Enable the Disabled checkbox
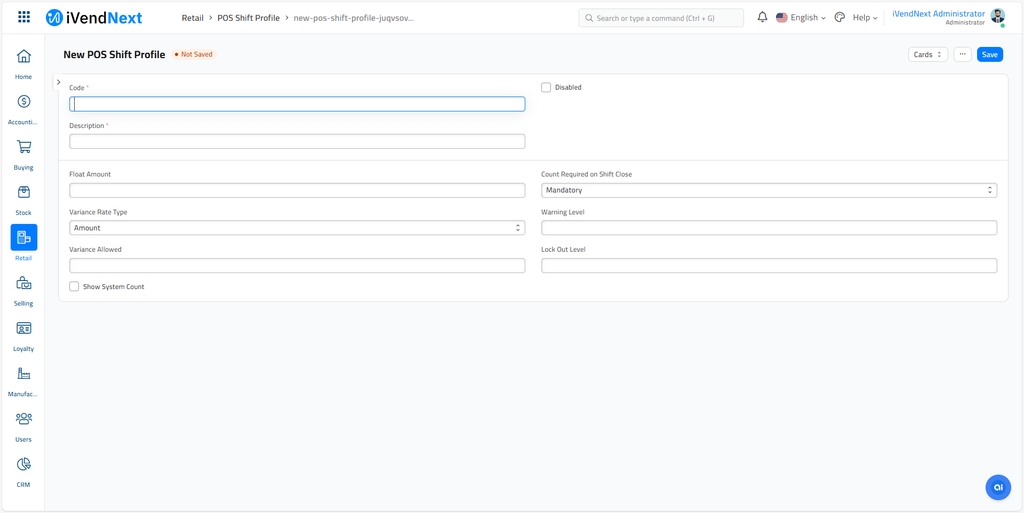This screenshot has height=513, width=1024. coord(546,88)
